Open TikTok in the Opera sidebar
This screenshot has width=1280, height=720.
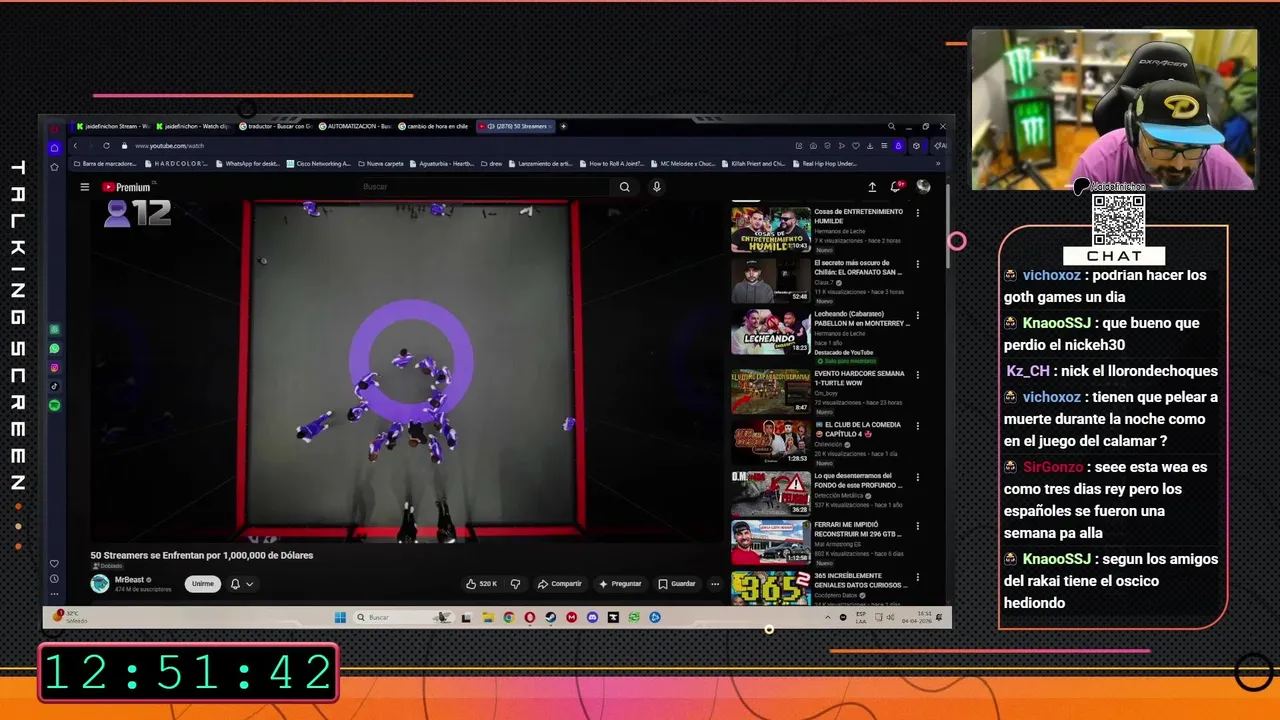pos(54,386)
